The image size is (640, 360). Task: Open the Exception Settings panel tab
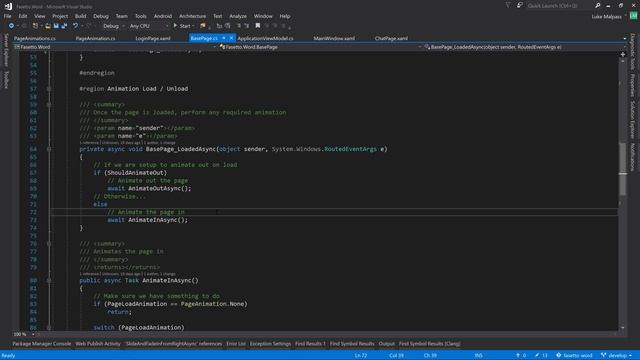[271, 344]
